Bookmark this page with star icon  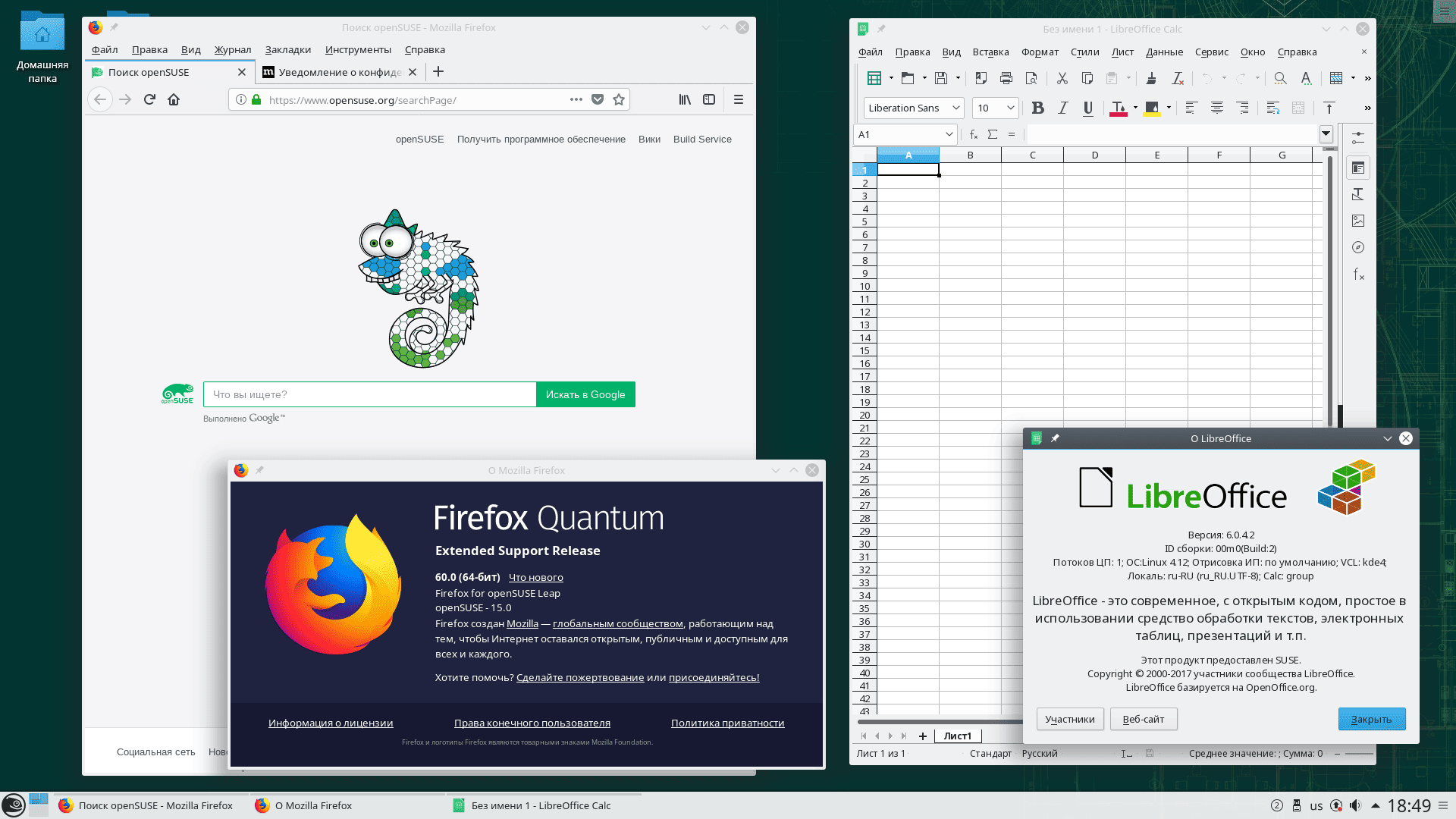619,99
